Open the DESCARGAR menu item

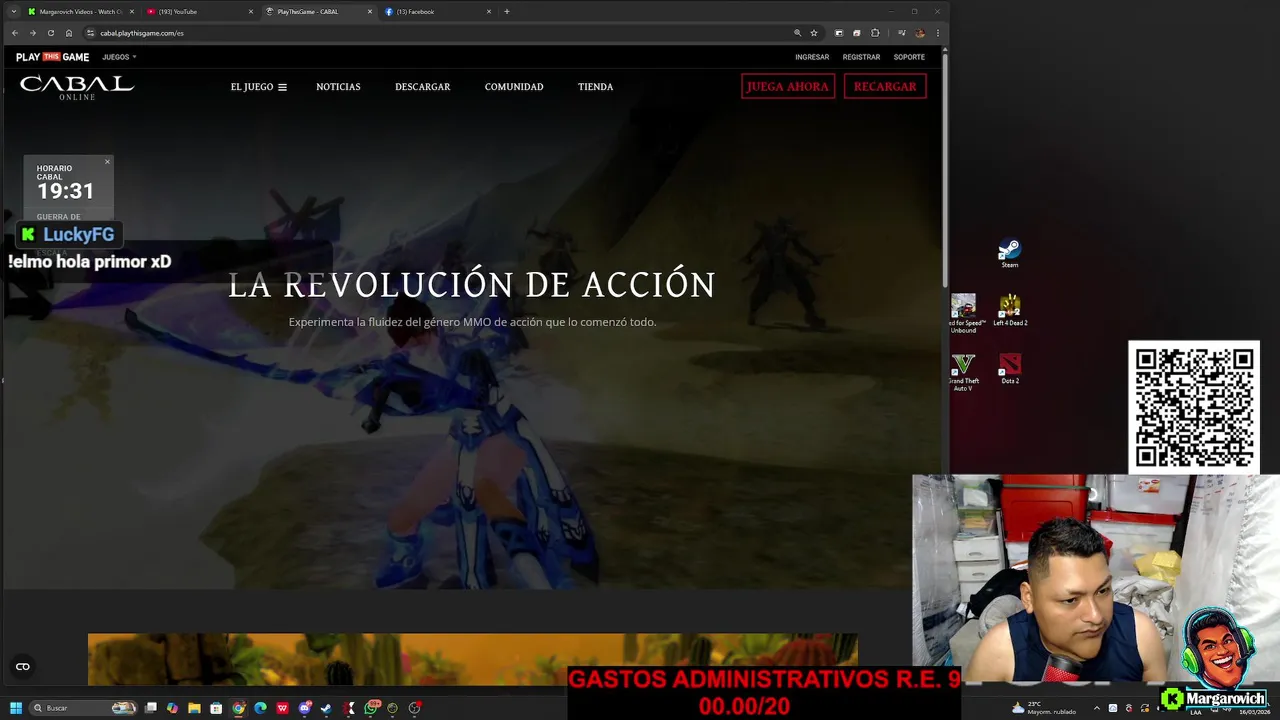click(422, 87)
